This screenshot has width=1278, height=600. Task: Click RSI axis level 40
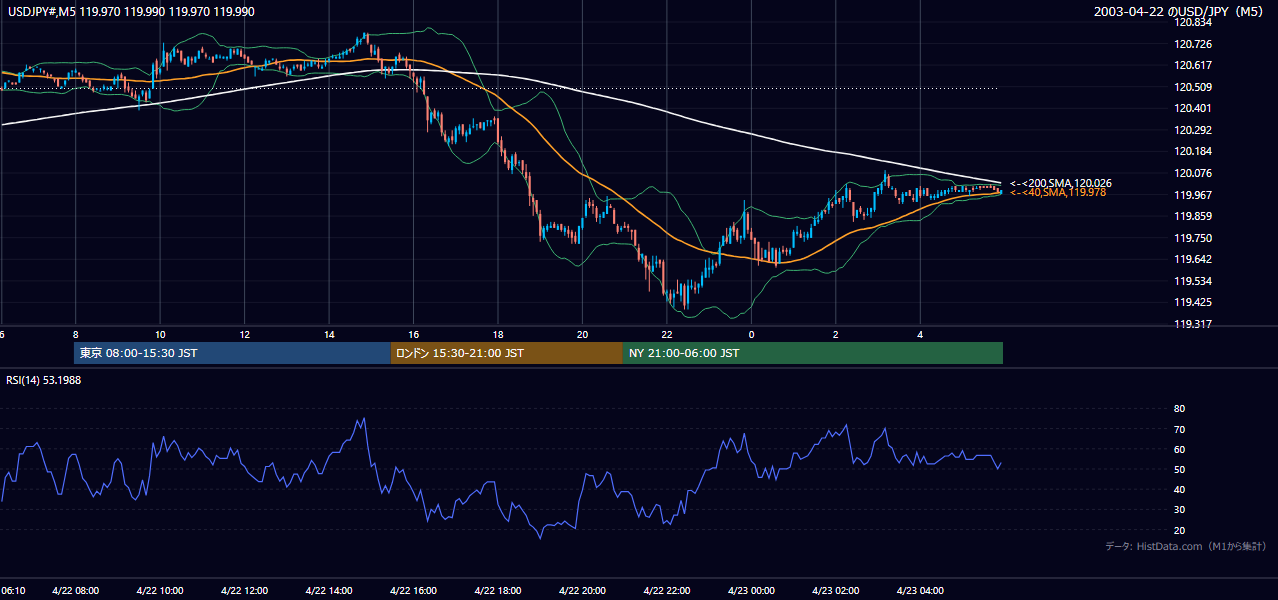[x=1179, y=489]
